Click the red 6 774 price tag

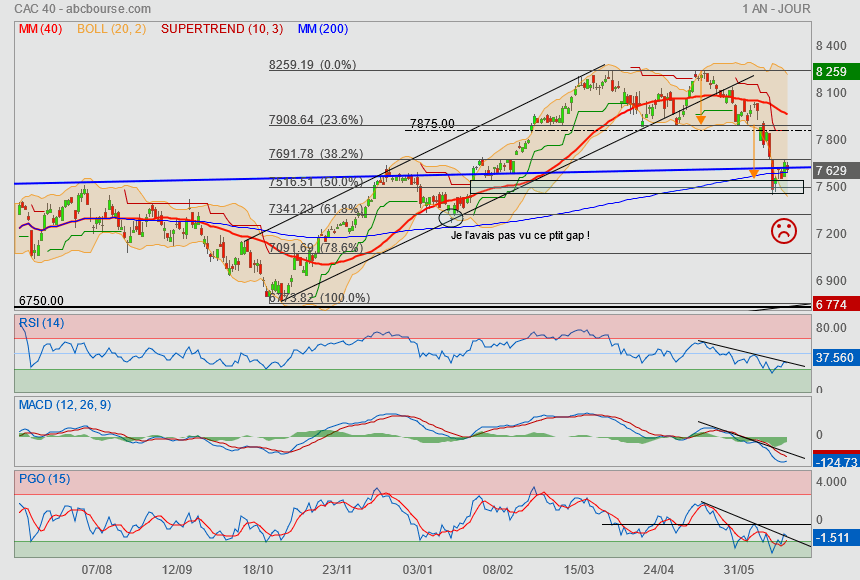tap(836, 305)
